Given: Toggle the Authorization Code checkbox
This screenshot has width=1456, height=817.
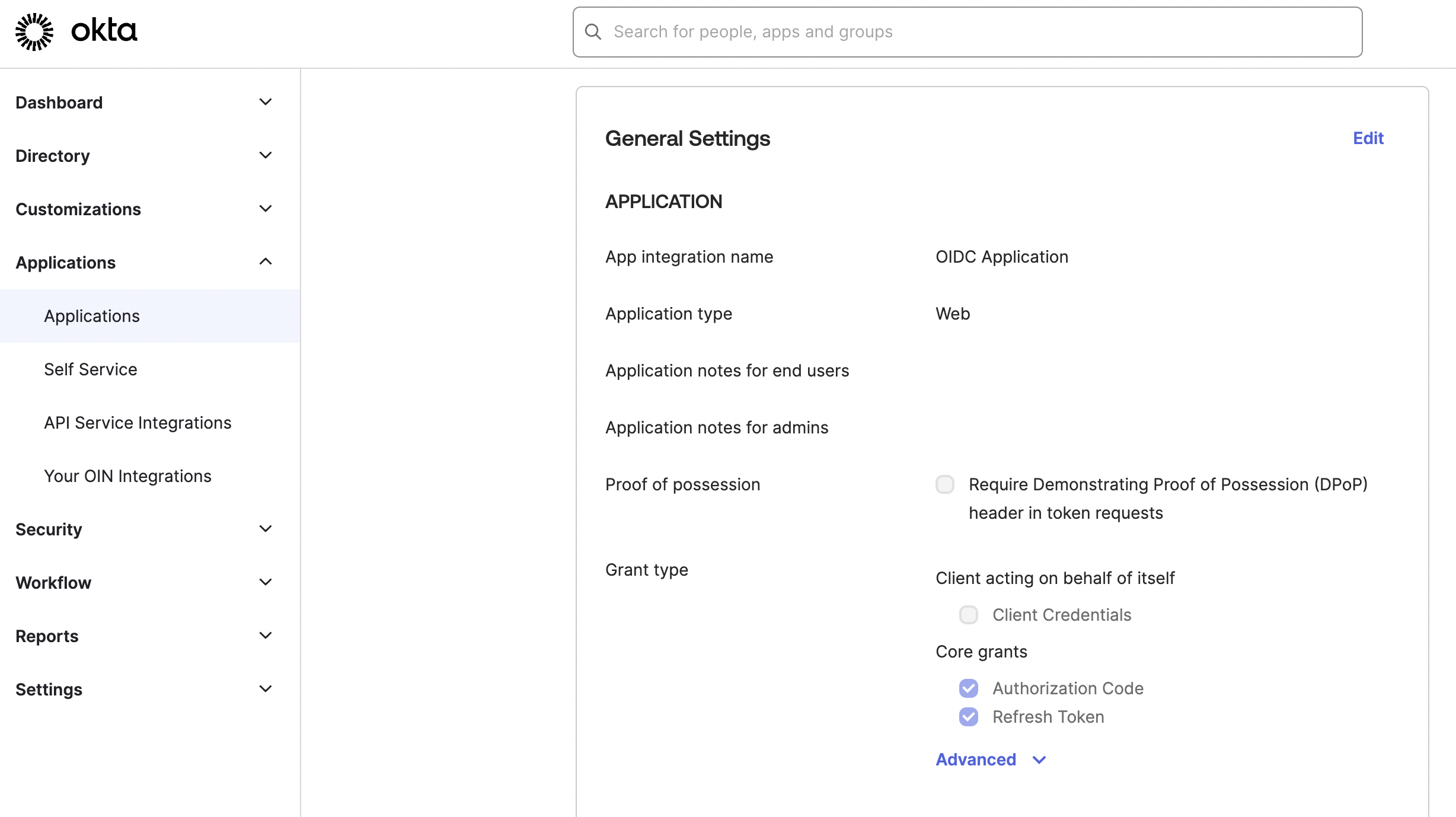Looking at the screenshot, I should click(x=969, y=688).
